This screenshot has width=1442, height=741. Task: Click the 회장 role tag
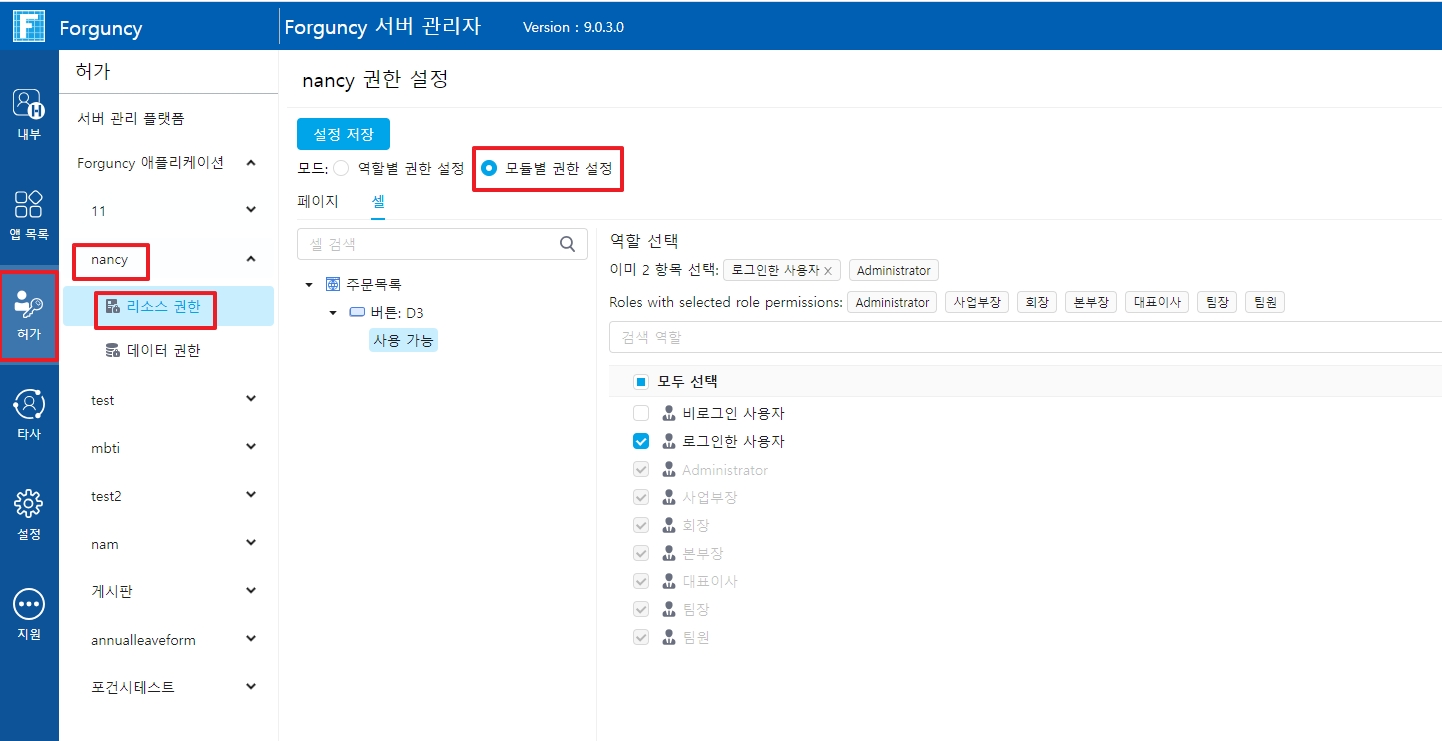pyautogui.click(x=1036, y=302)
